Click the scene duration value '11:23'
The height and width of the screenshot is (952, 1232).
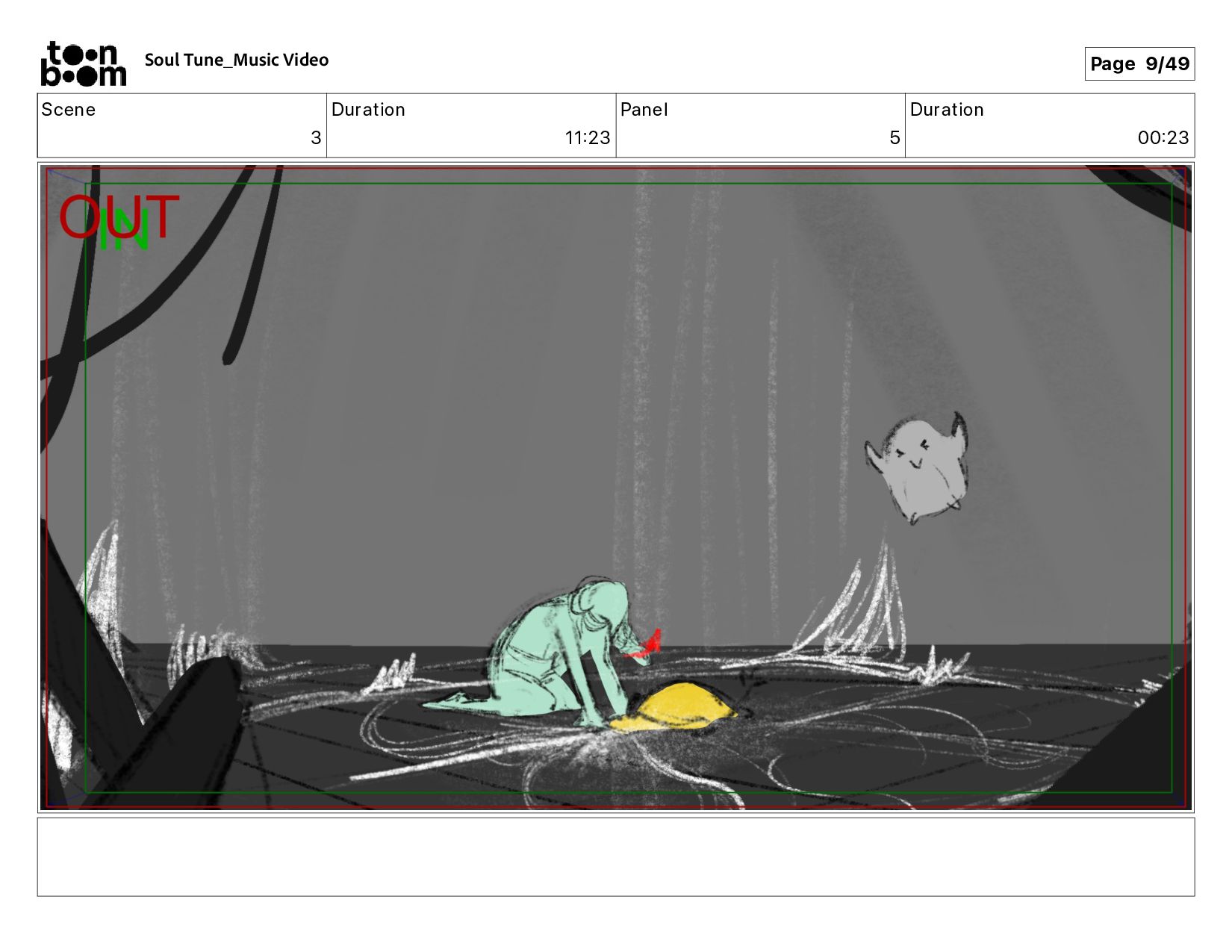588,137
